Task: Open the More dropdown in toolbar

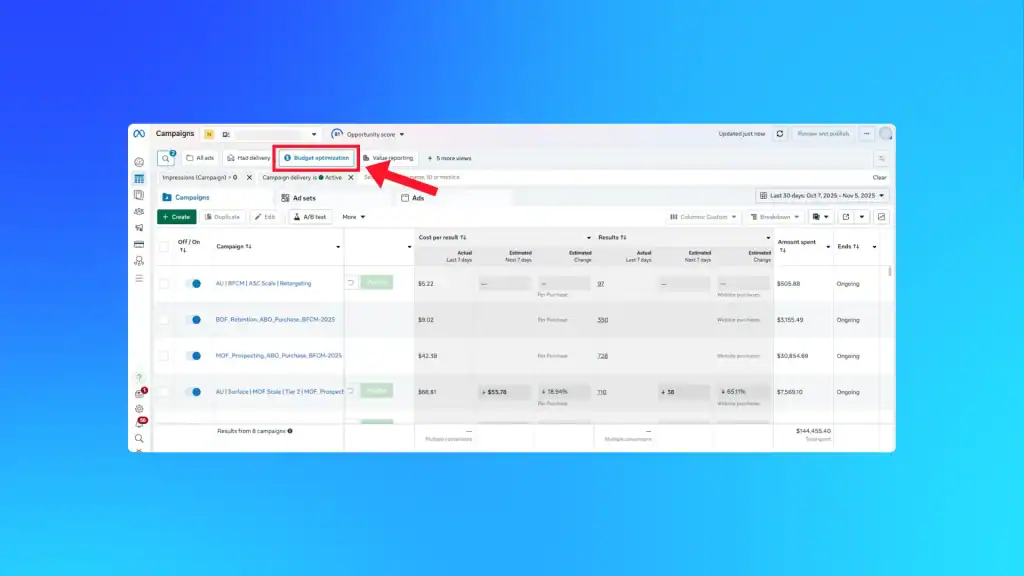Action: coord(353,217)
